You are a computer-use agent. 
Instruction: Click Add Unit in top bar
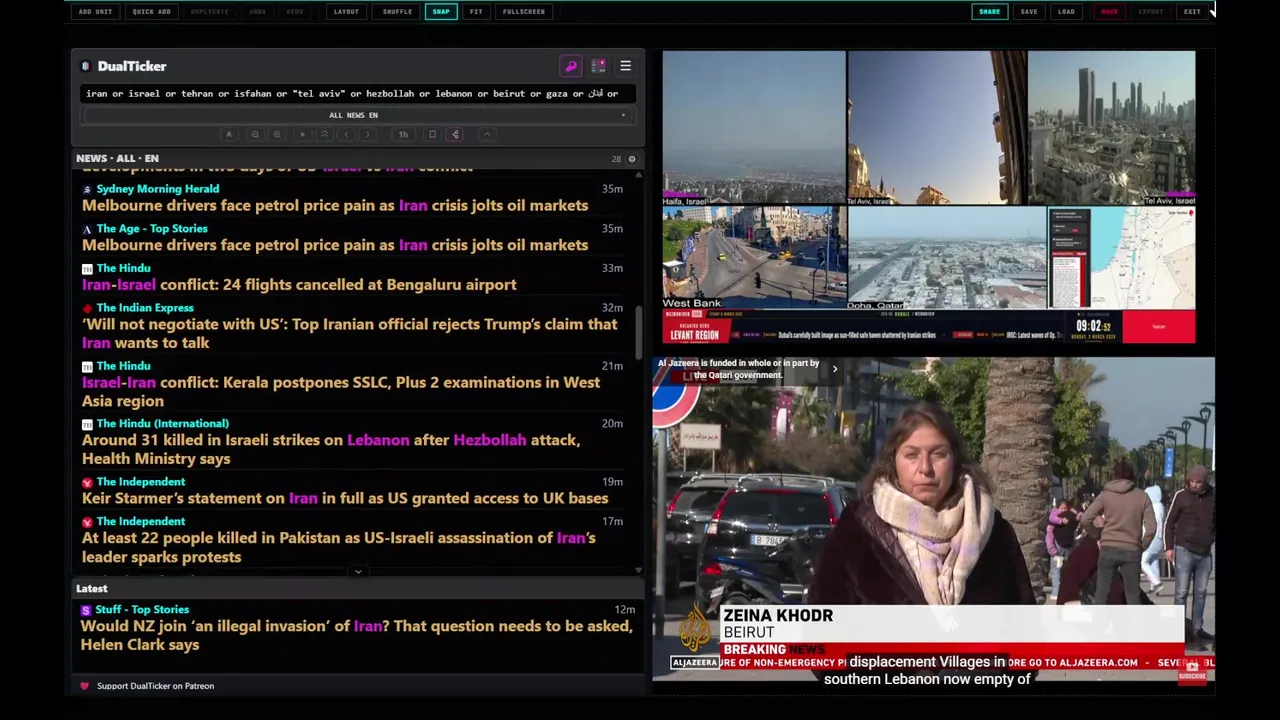tap(96, 12)
